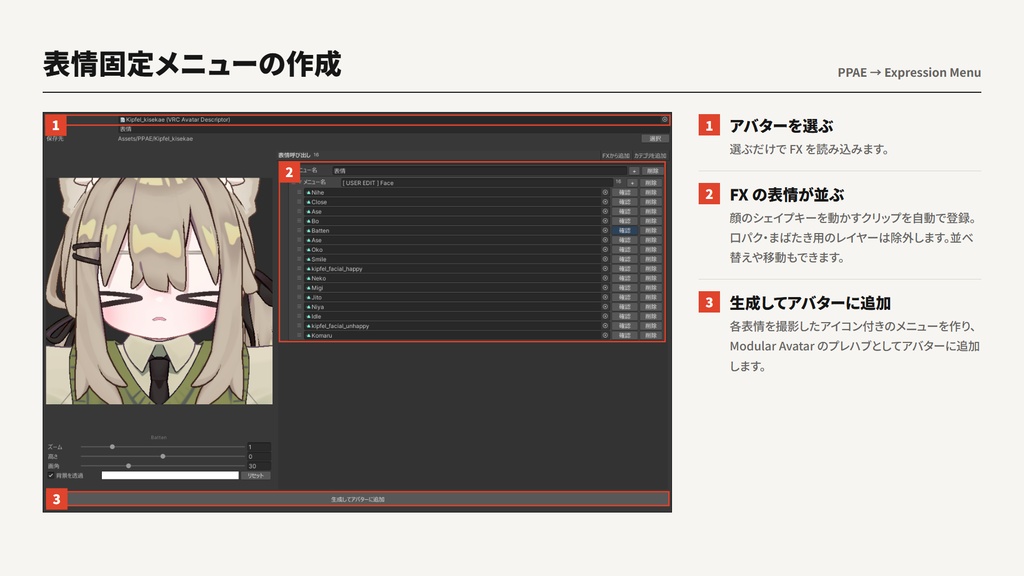The image size is (1024, 576).
Task: Open object picker circle on Migi row
Action: (605, 287)
